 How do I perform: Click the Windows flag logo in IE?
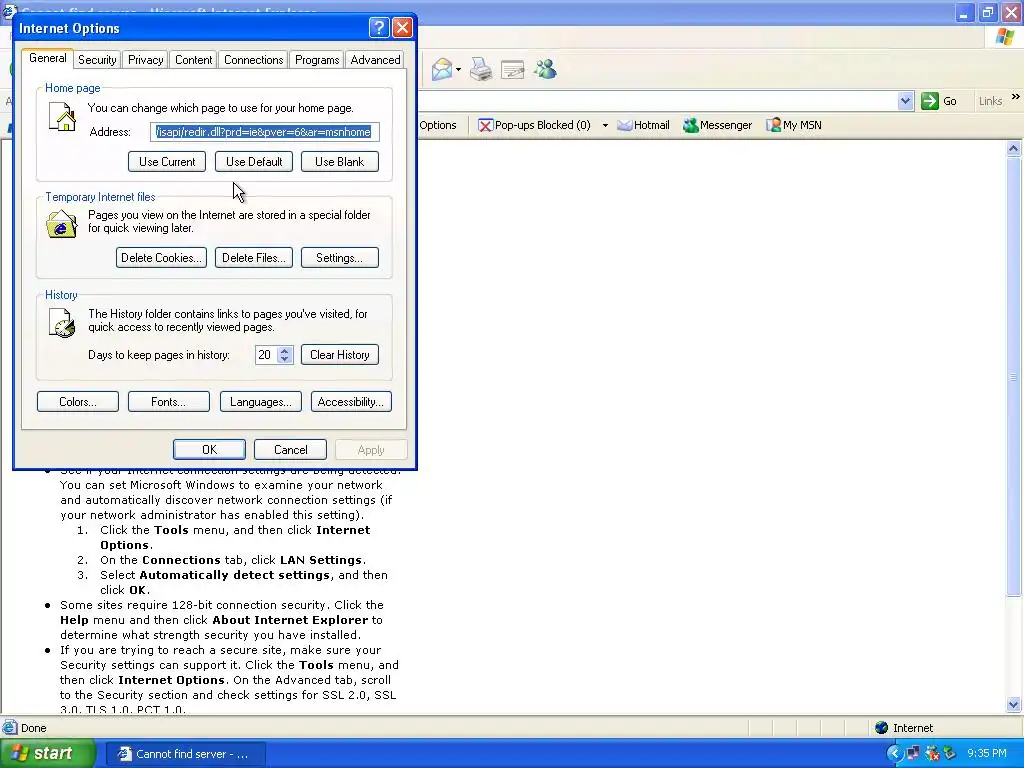[1004, 37]
